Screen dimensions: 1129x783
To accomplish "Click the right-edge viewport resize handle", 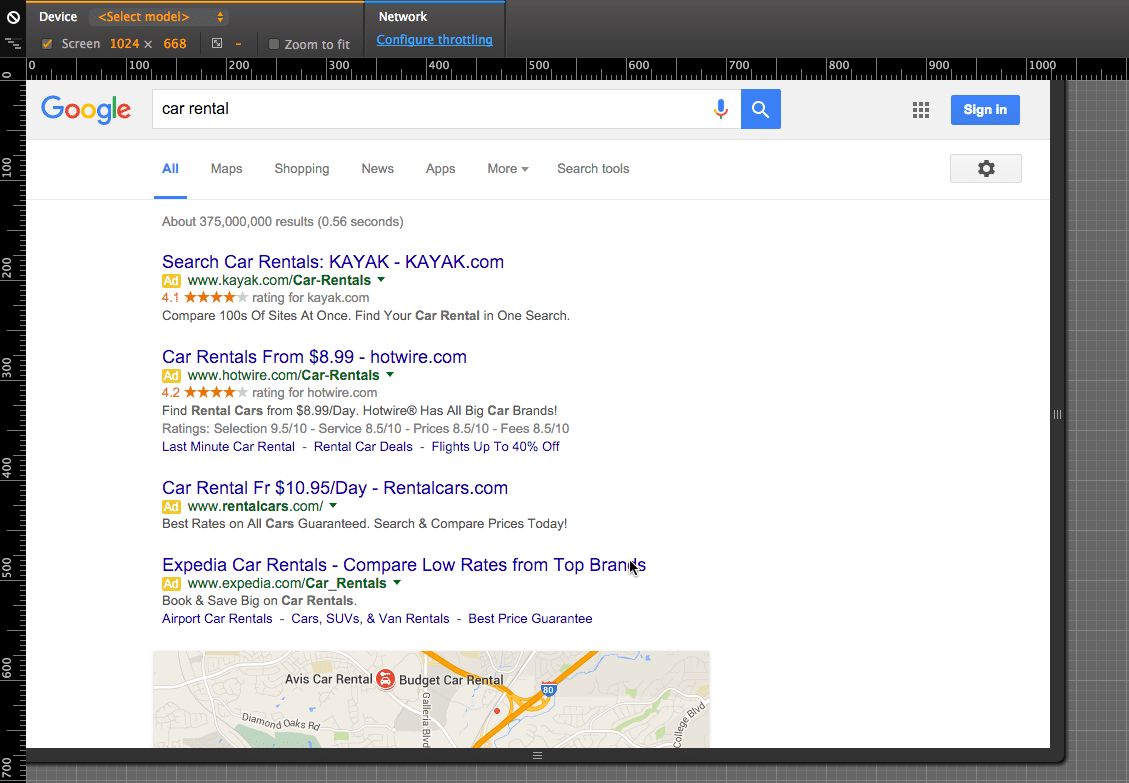I will pos(1057,414).
